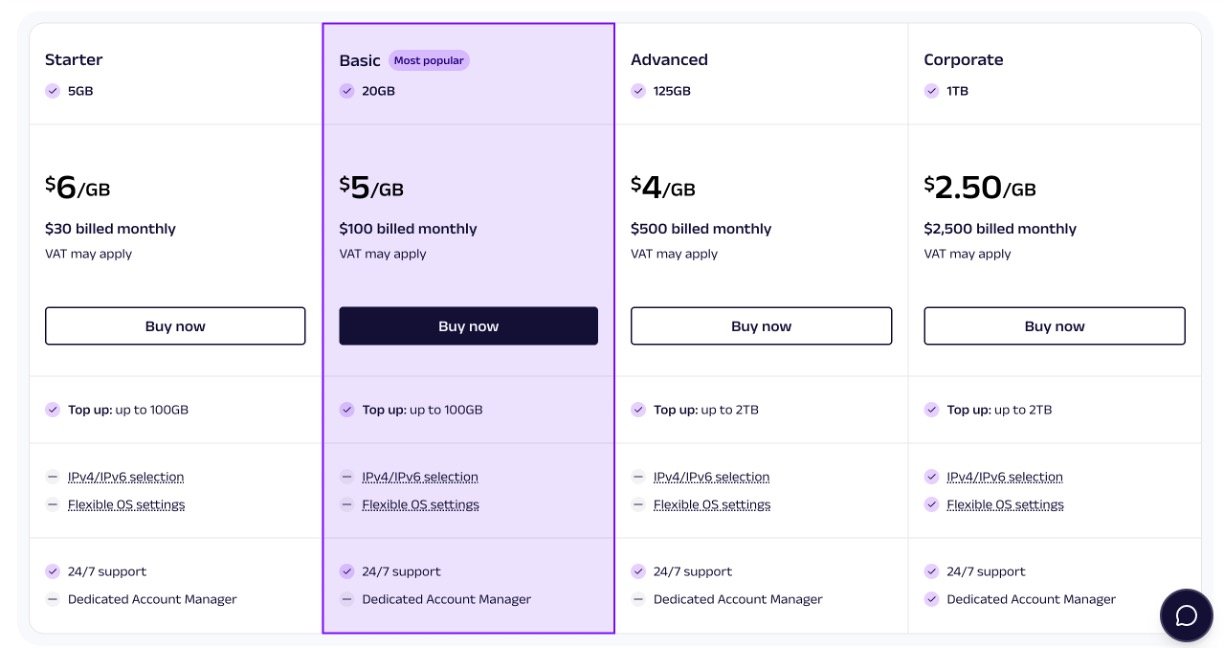Click Flexible OS settings link under Basic
The height and width of the screenshot is (648, 1224).
pos(420,505)
